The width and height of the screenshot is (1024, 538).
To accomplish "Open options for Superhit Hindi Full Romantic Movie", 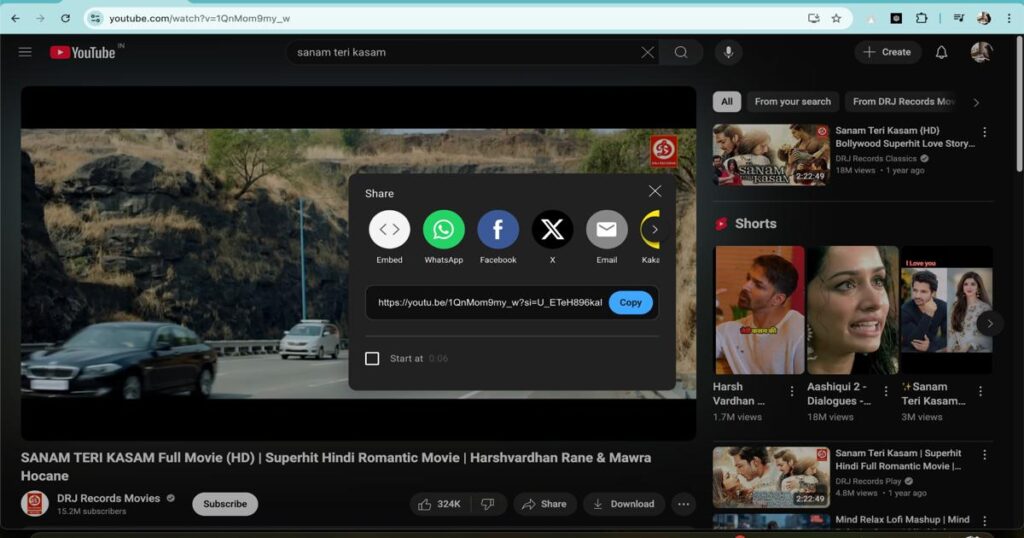I will point(984,454).
